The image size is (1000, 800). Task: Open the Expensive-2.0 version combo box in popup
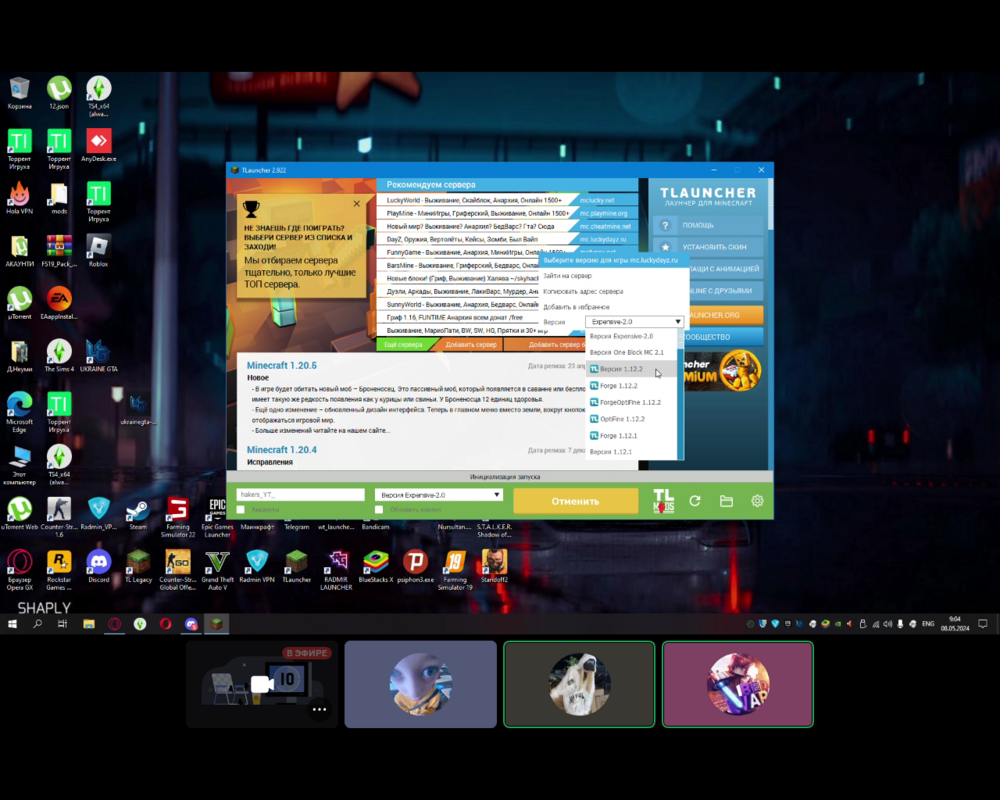tap(635, 322)
